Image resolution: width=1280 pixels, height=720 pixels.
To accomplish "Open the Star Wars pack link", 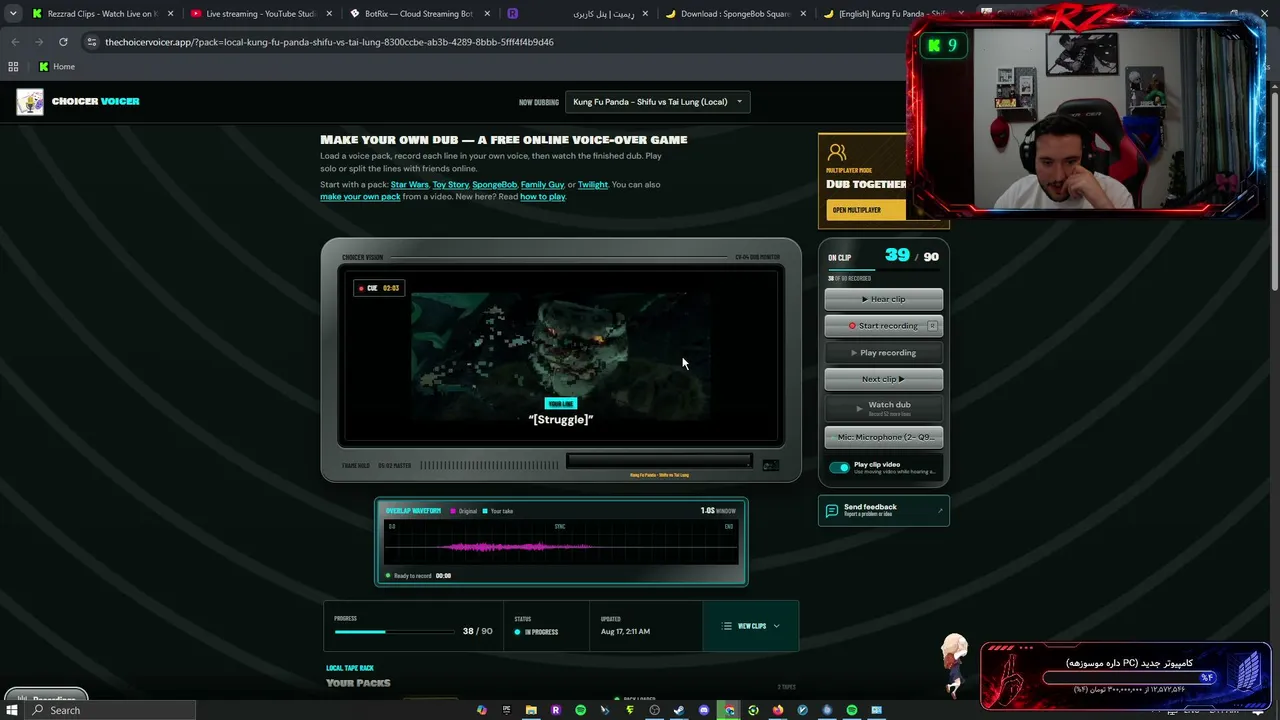I will pyautogui.click(x=409, y=185).
